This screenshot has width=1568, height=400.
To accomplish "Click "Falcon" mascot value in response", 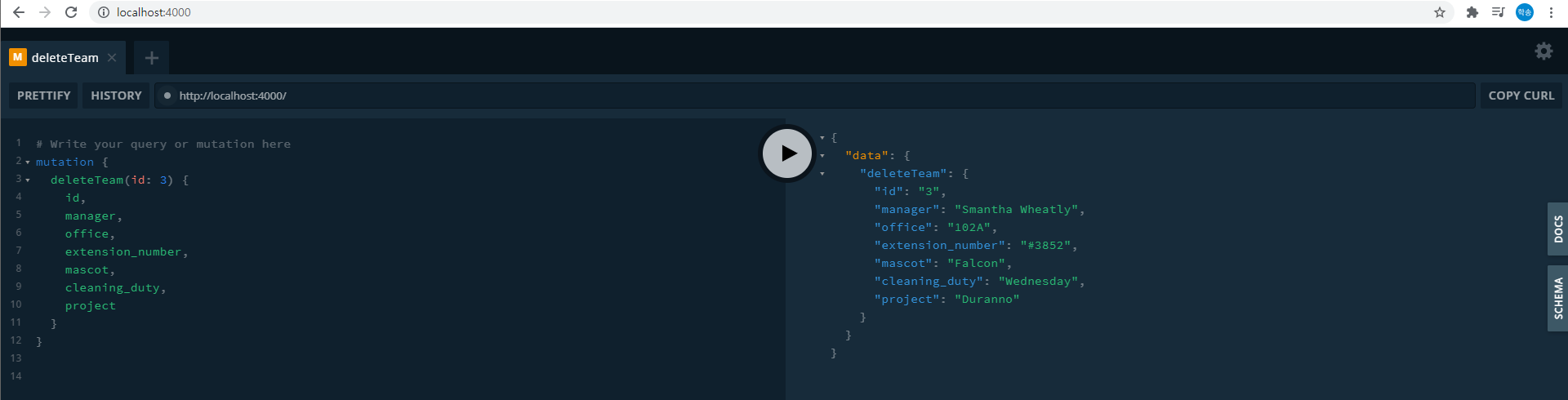I will pos(977,264).
